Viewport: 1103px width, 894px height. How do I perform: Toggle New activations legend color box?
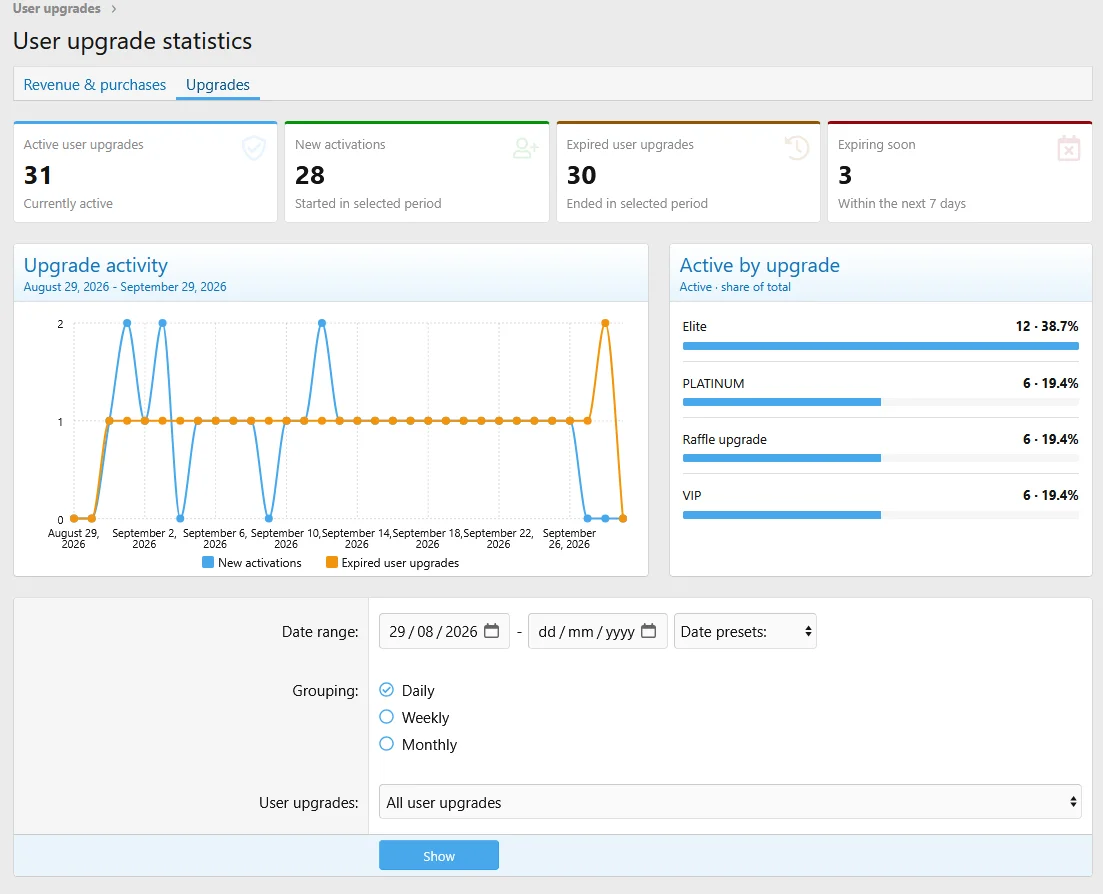pyautogui.click(x=208, y=562)
